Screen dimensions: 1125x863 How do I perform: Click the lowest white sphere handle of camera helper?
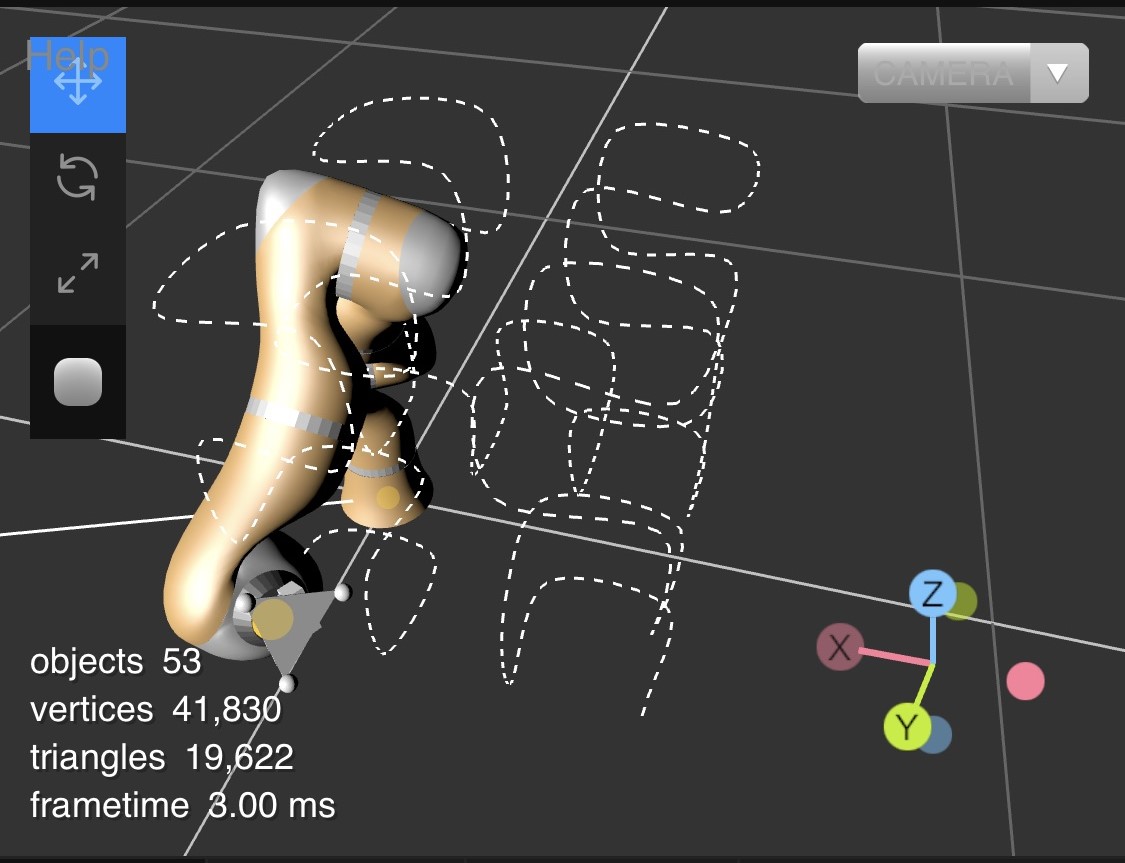click(288, 684)
